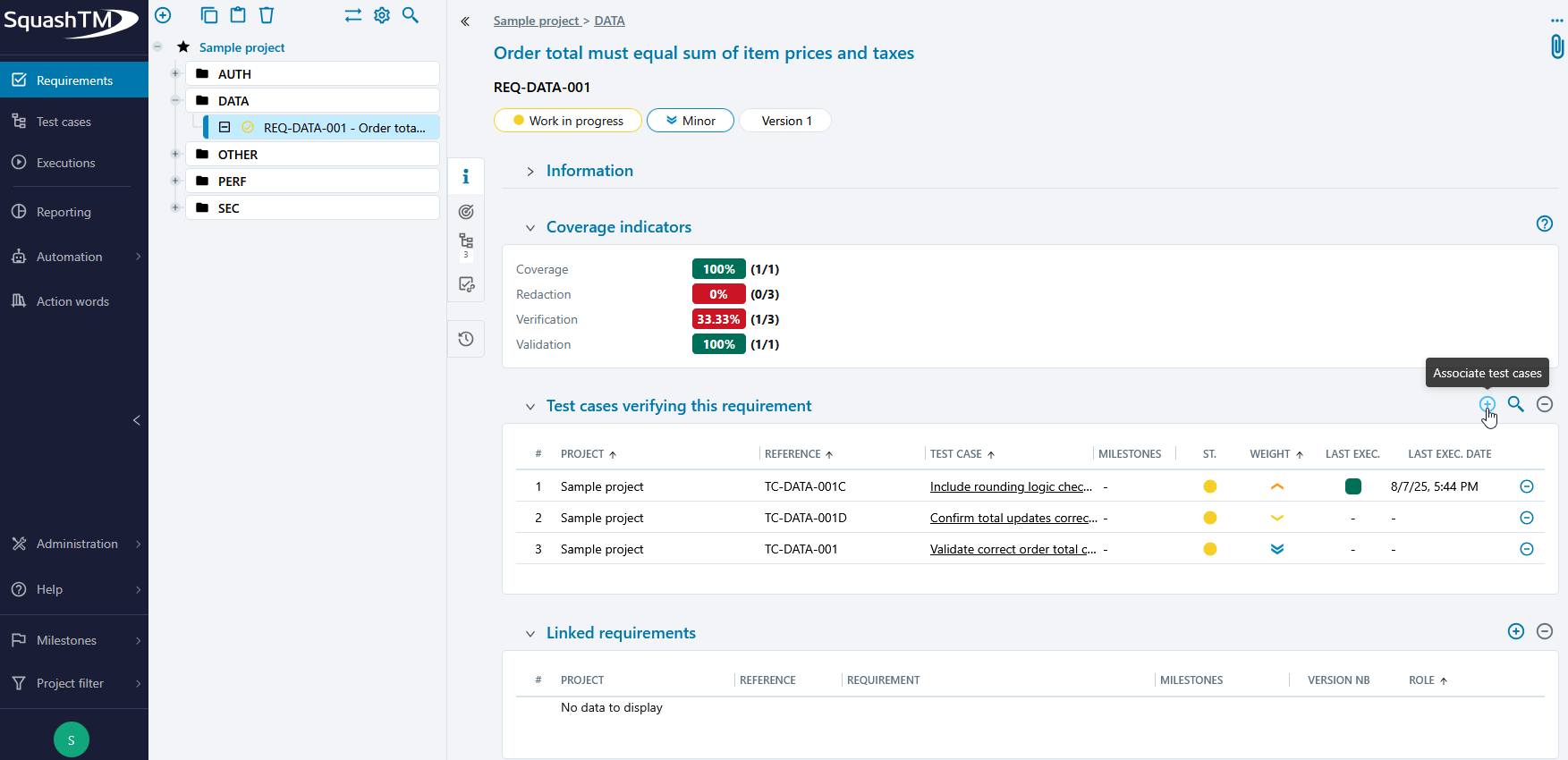The height and width of the screenshot is (760, 1568).
Task: Remove test case TC-DATA-001C from the requirement
Action: click(x=1527, y=486)
